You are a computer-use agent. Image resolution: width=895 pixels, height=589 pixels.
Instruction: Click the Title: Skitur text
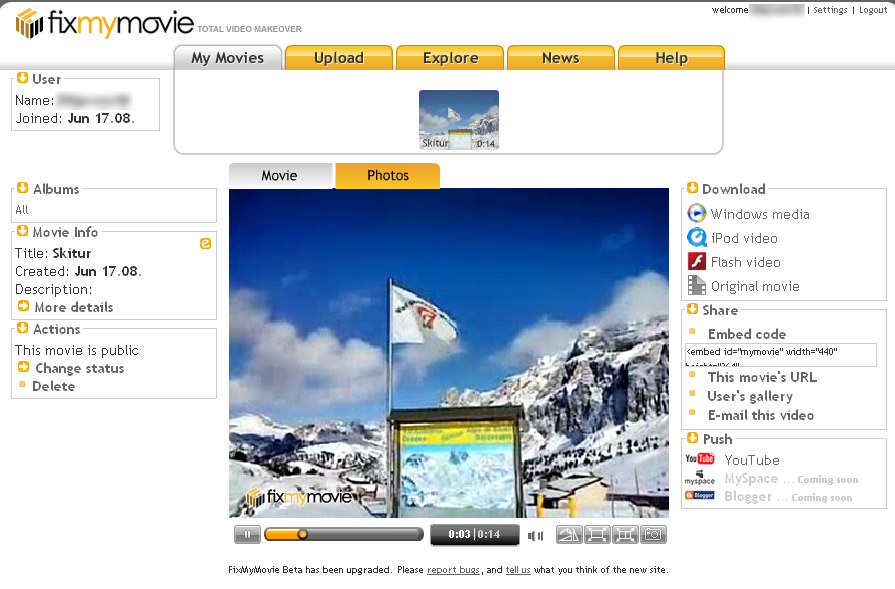53,253
